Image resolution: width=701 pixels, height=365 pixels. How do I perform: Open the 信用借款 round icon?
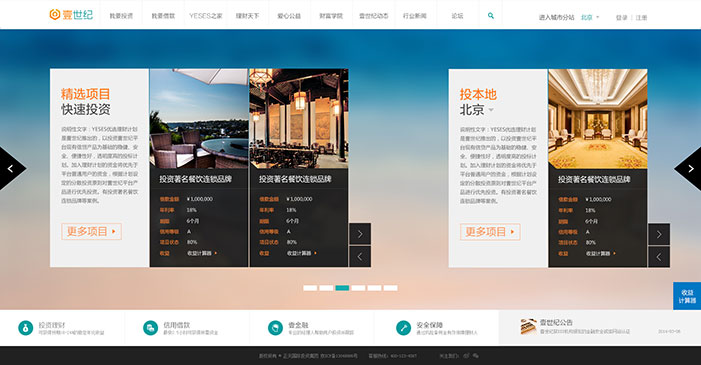click(150, 328)
